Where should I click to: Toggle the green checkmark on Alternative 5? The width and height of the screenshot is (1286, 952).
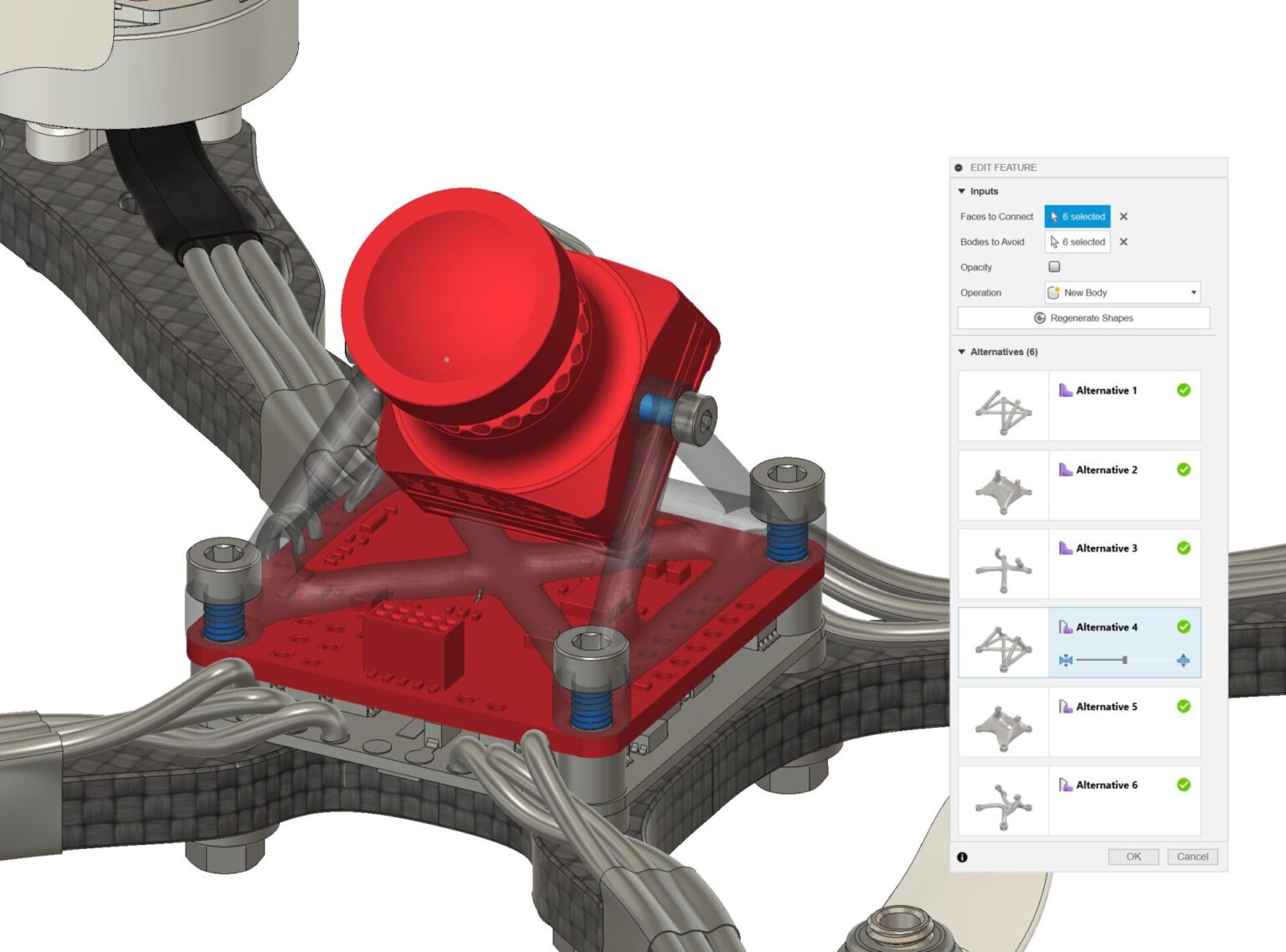pos(1182,707)
